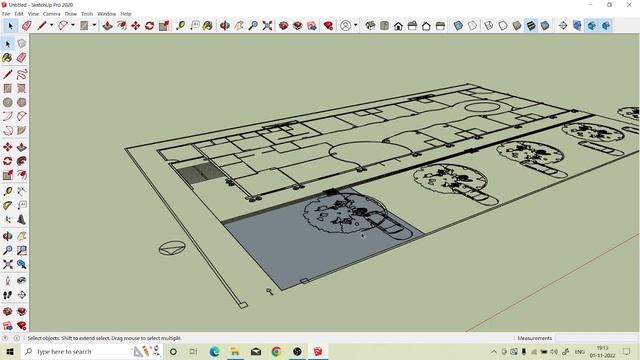Screen dimensions: 640x360
Task: Enable X-Ray face style
Action: [458, 26]
